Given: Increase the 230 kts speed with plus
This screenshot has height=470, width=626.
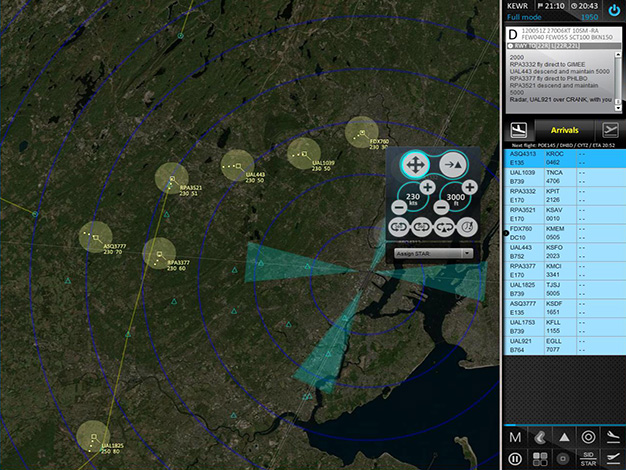Looking at the screenshot, I should coord(428,187).
